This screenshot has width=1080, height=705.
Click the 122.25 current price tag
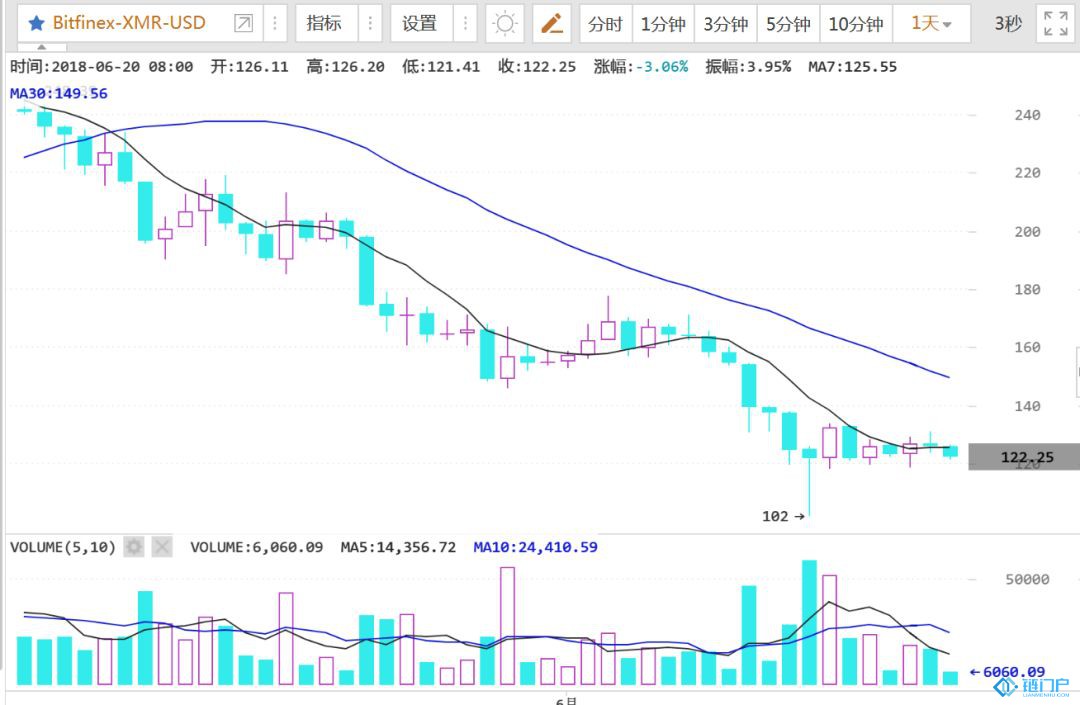pyautogui.click(x=1024, y=457)
